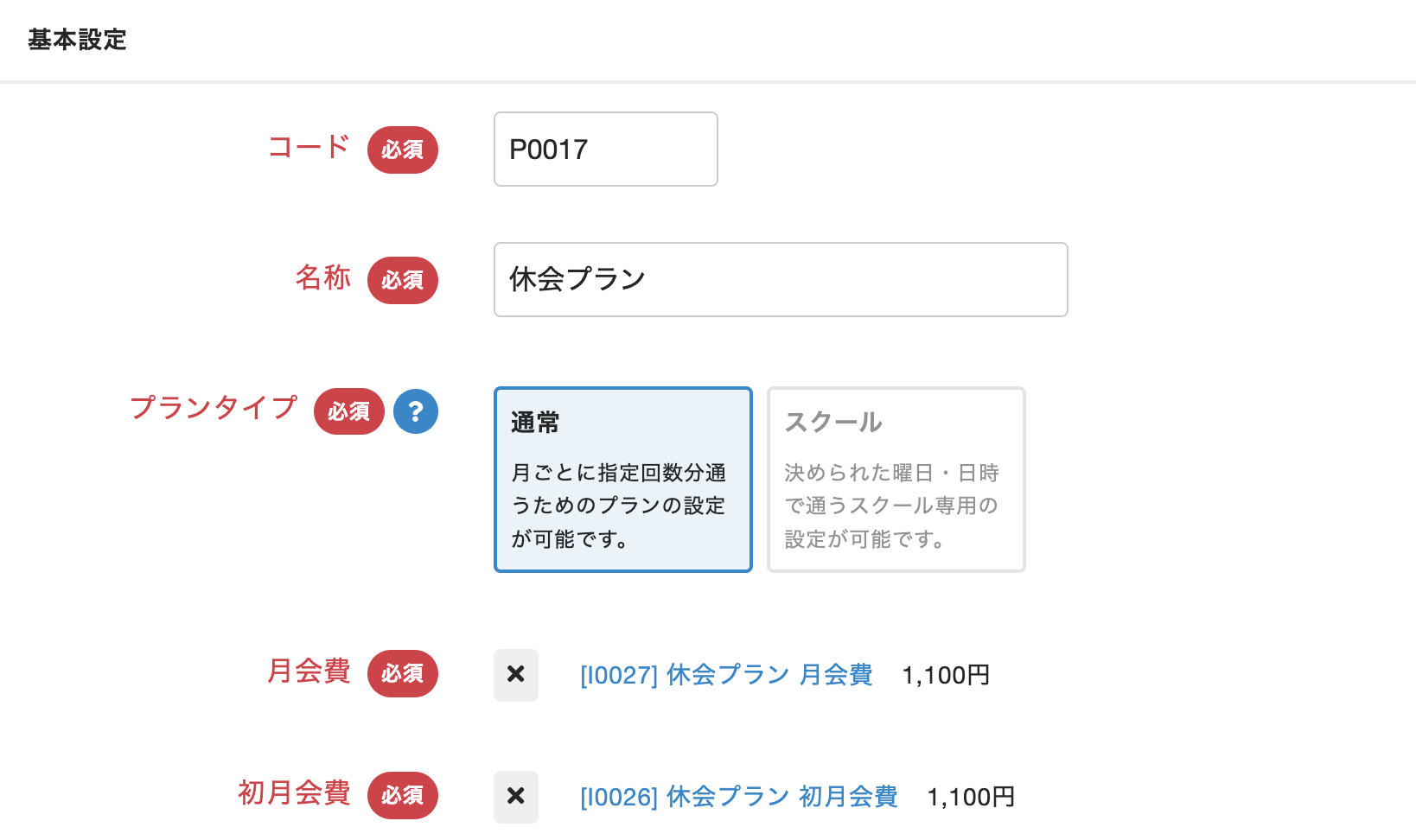Open the [I0027] 休会プラン 月会費 link
Viewport: 1416px width, 840px height.
726,675
